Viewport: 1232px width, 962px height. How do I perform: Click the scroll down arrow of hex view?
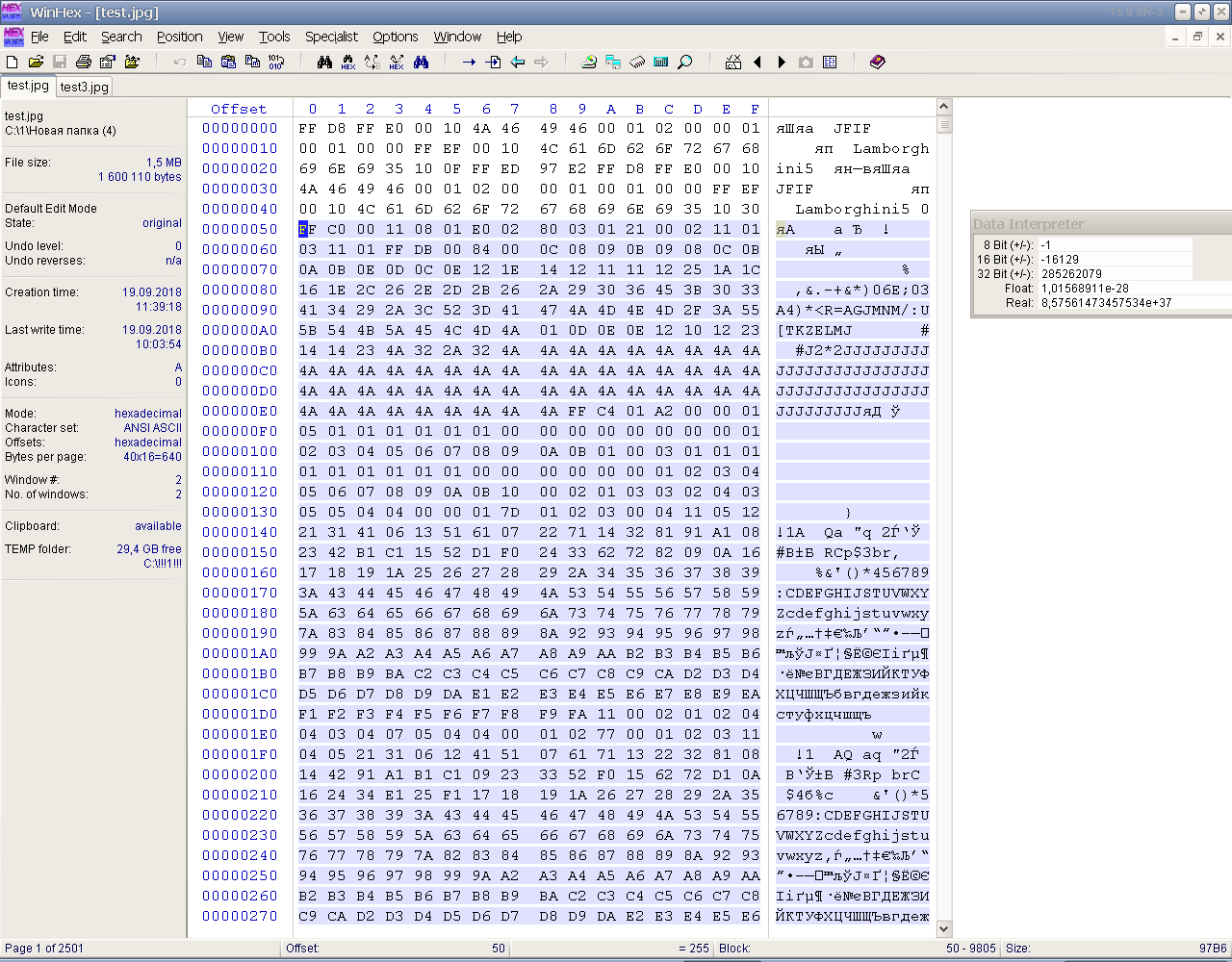[943, 929]
